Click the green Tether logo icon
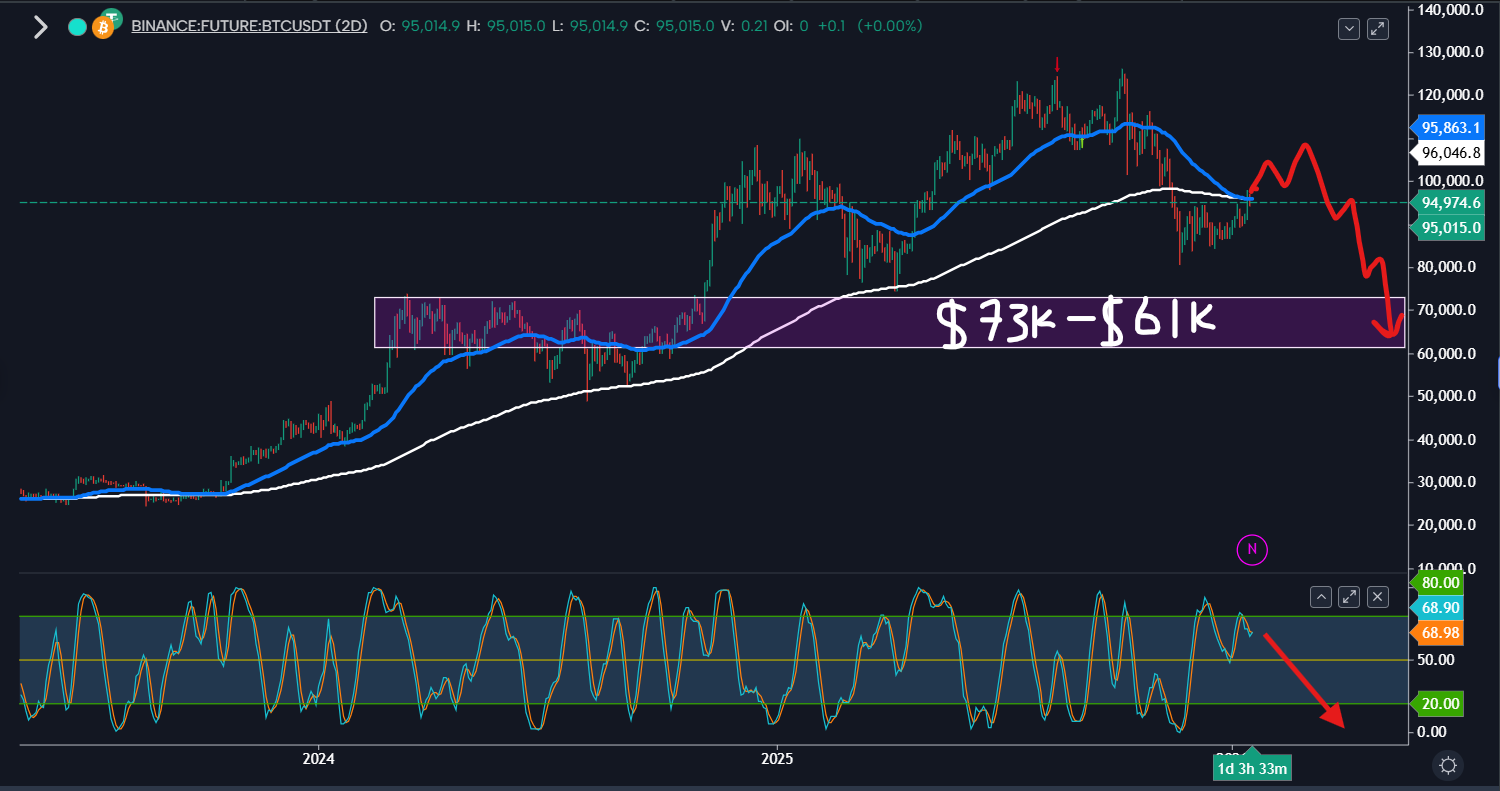 pos(112,17)
